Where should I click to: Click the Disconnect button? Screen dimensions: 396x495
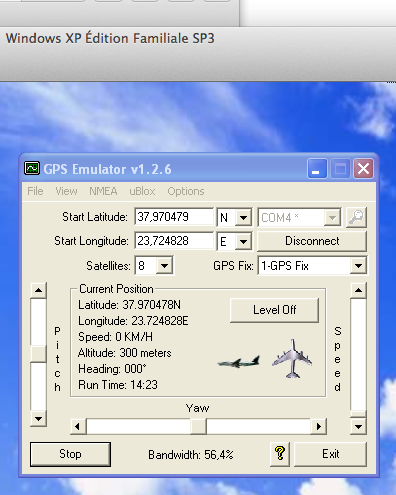click(x=312, y=241)
